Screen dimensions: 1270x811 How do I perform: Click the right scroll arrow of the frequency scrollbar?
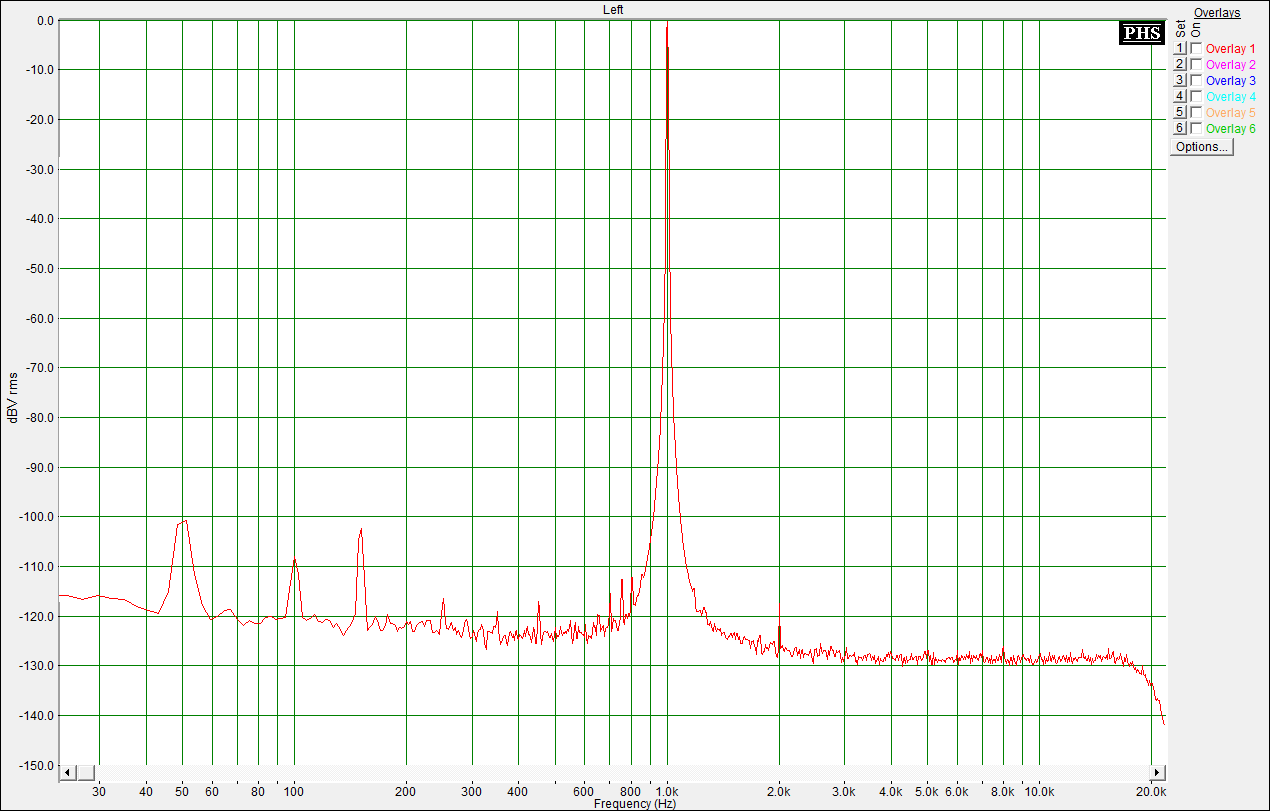(x=1158, y=773)
